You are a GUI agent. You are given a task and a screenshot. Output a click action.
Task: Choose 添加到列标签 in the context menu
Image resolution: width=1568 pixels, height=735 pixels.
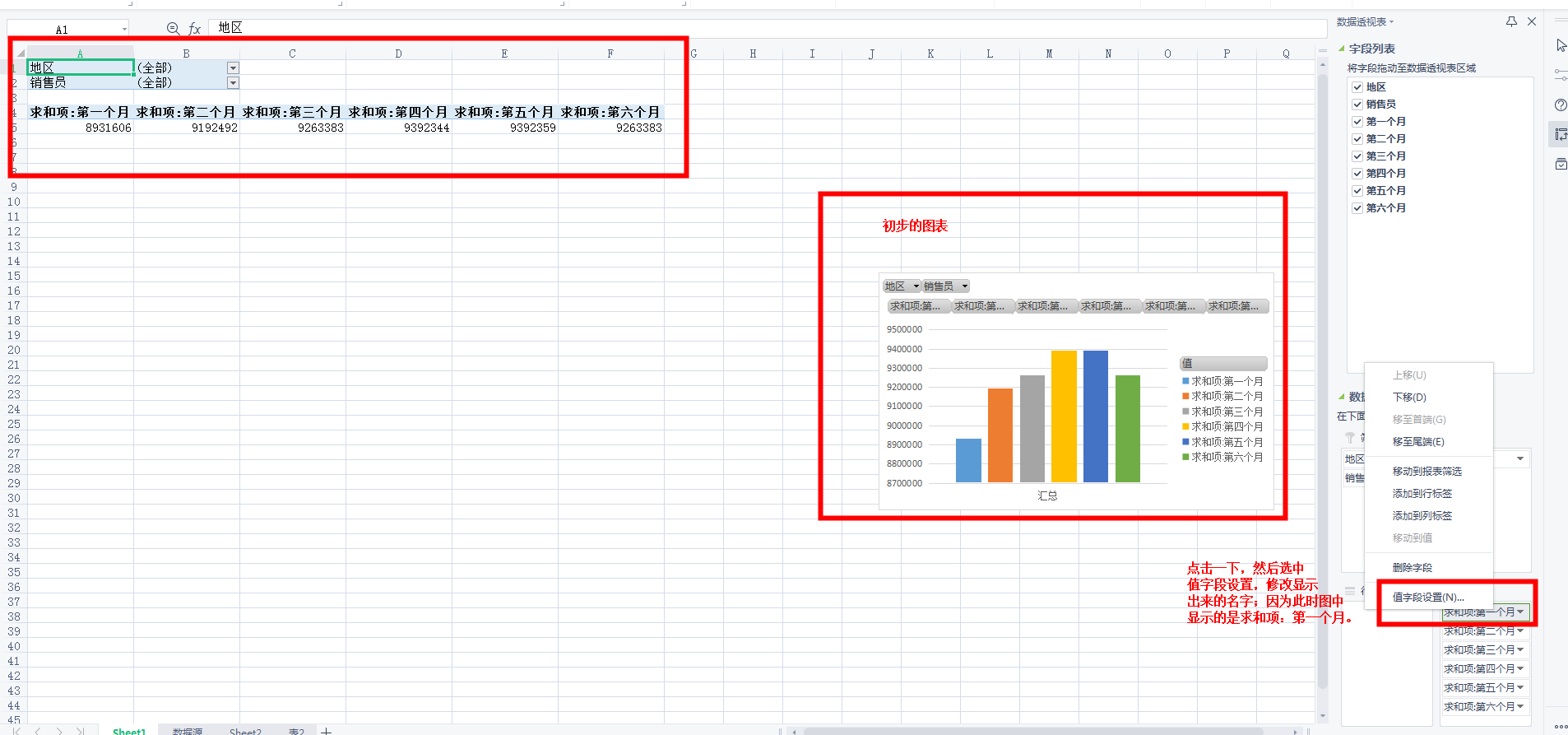coord(1429,515)
